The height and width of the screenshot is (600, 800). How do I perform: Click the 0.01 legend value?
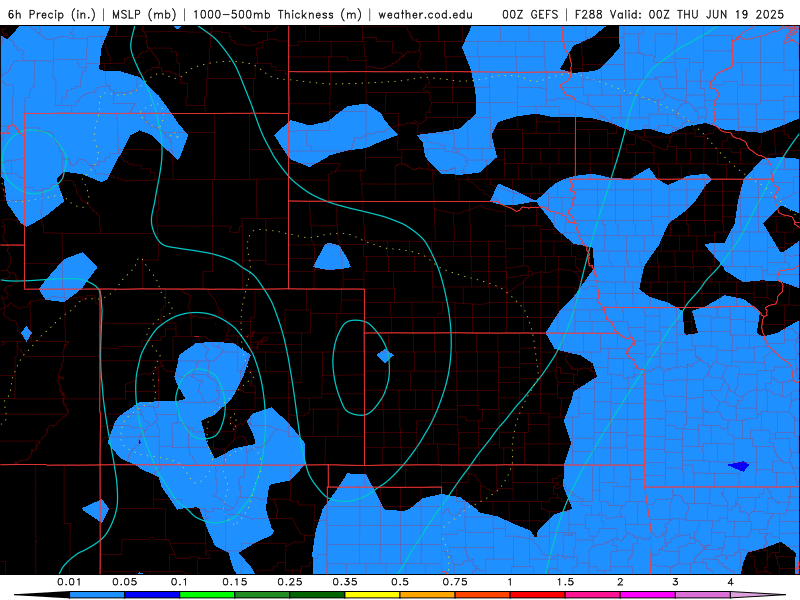click(x=69, y=582)
